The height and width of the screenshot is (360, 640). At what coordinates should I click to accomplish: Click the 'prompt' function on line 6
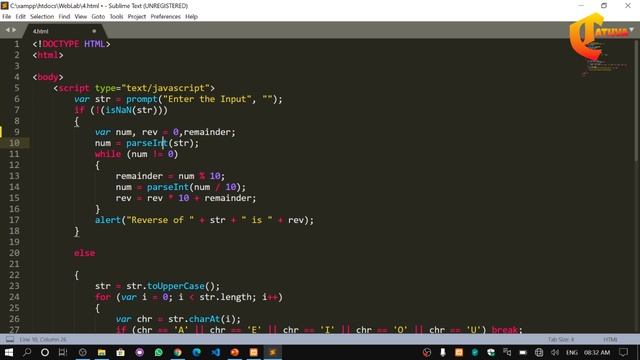142,99
